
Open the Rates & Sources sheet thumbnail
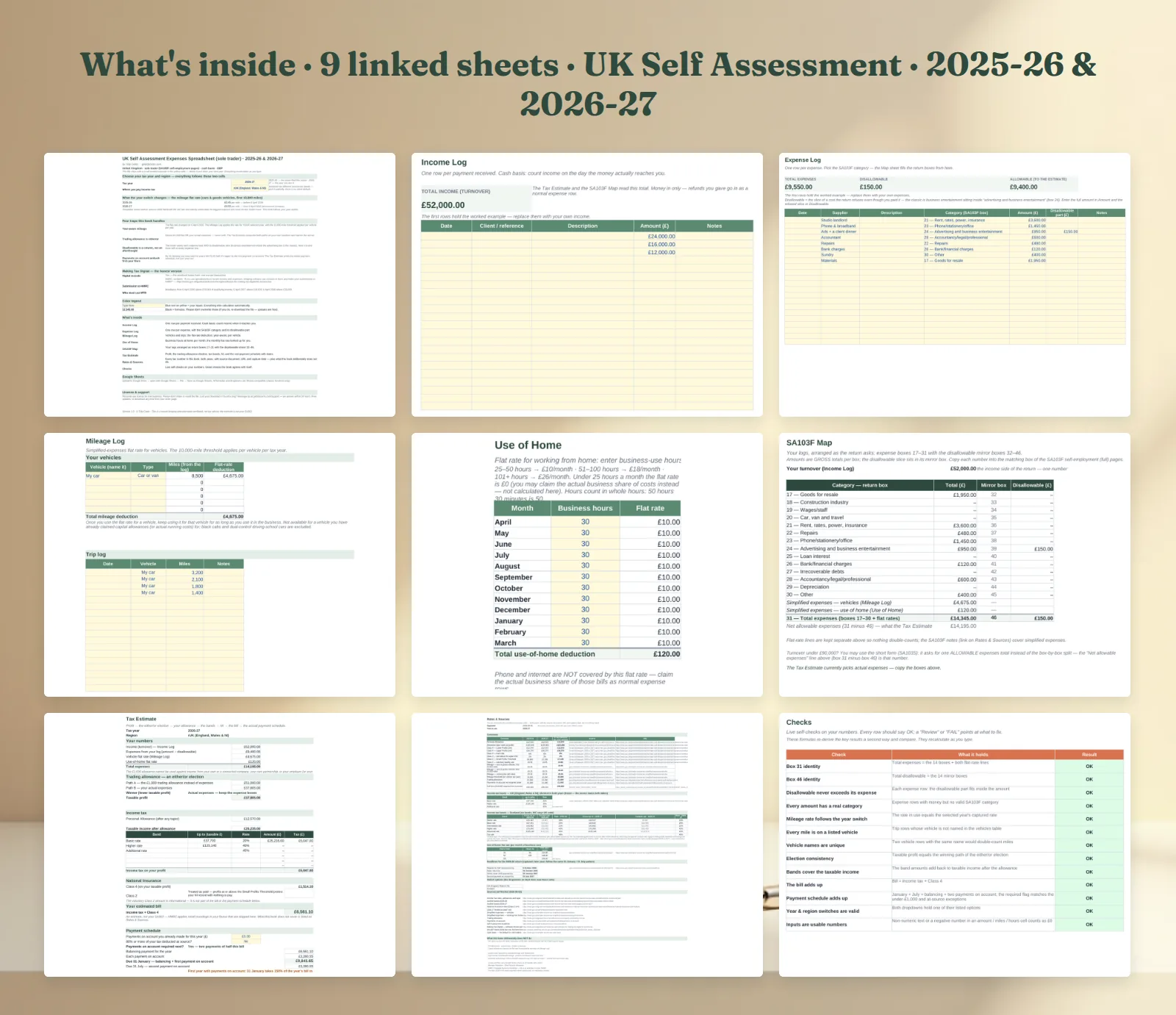pyautogui.click(x=587, y=844)
